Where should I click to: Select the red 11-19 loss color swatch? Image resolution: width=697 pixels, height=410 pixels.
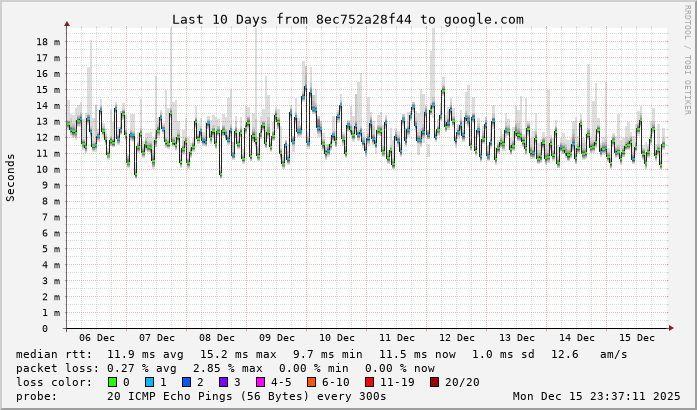tap(370, 382)
